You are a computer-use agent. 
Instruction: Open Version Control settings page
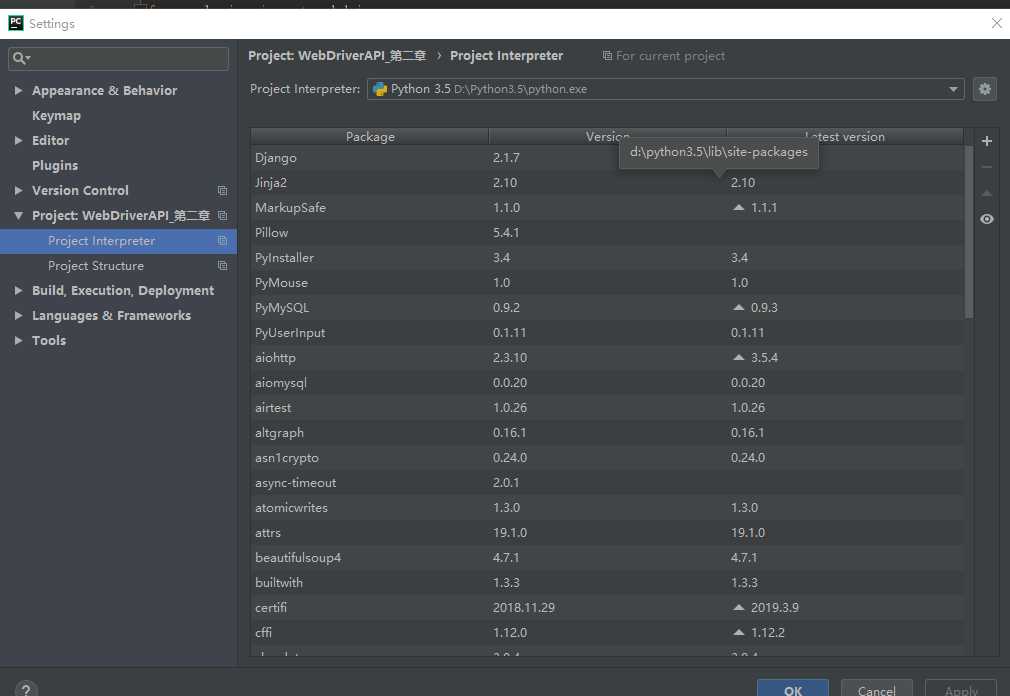[80, 191]
